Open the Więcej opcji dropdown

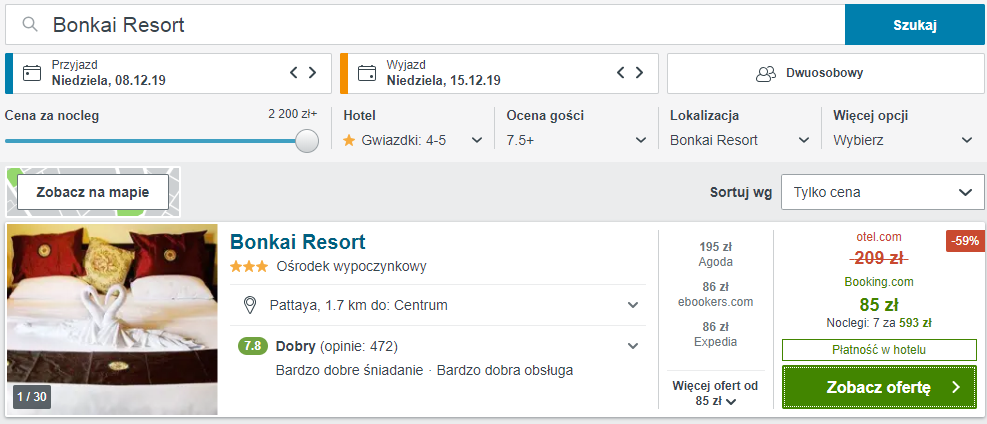[x=903, y=140]
